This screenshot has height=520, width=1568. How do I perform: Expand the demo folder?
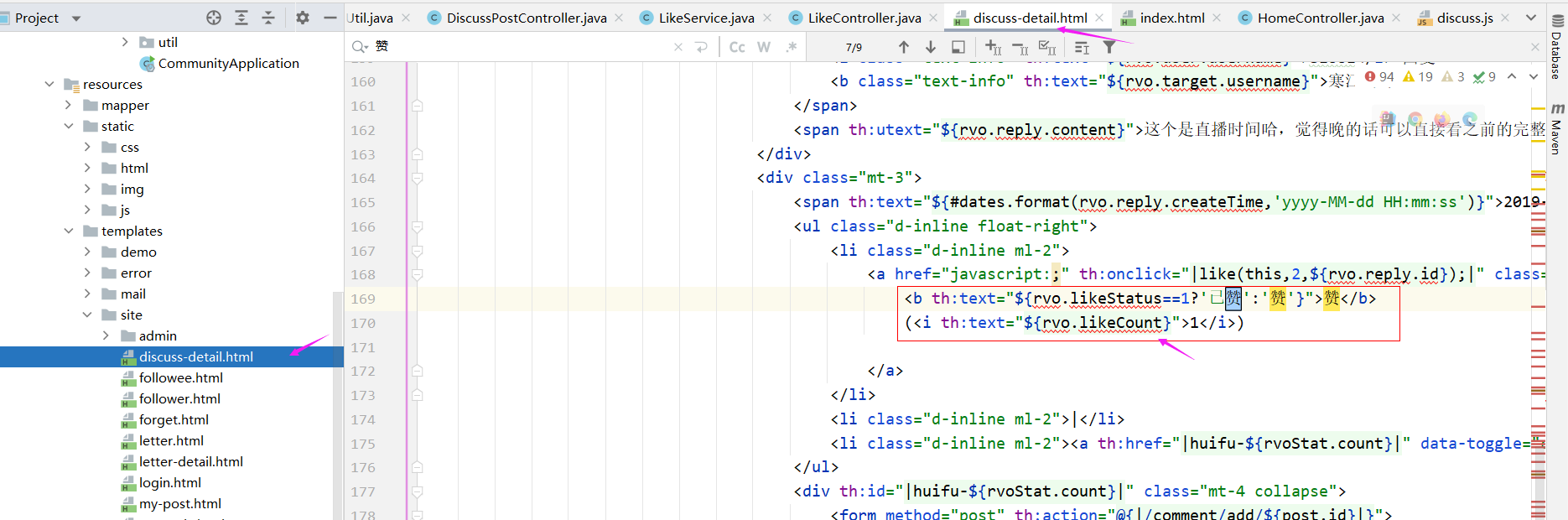tap(87, 252)
